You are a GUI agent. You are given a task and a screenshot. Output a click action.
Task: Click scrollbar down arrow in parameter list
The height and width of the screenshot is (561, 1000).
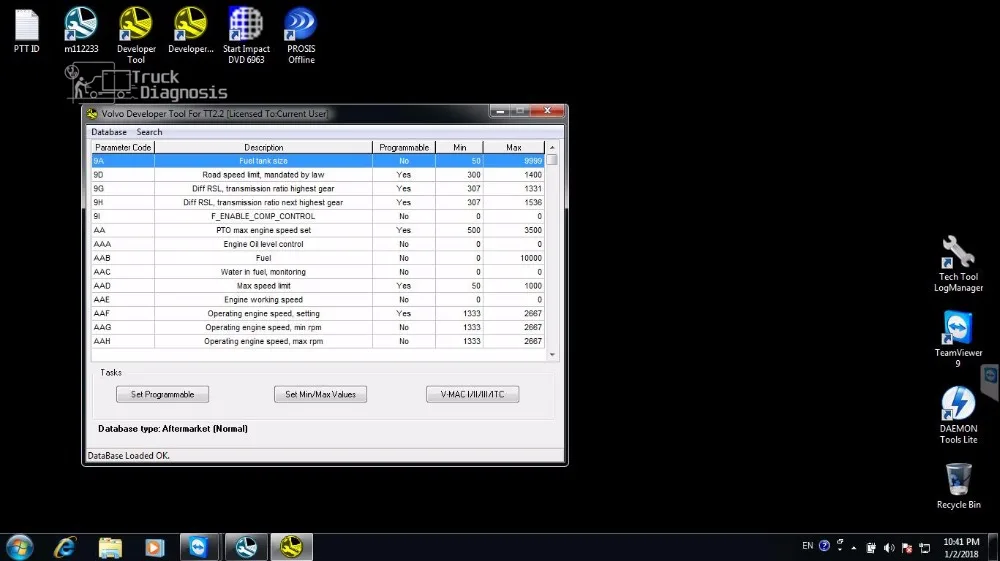tap(552, 354)
